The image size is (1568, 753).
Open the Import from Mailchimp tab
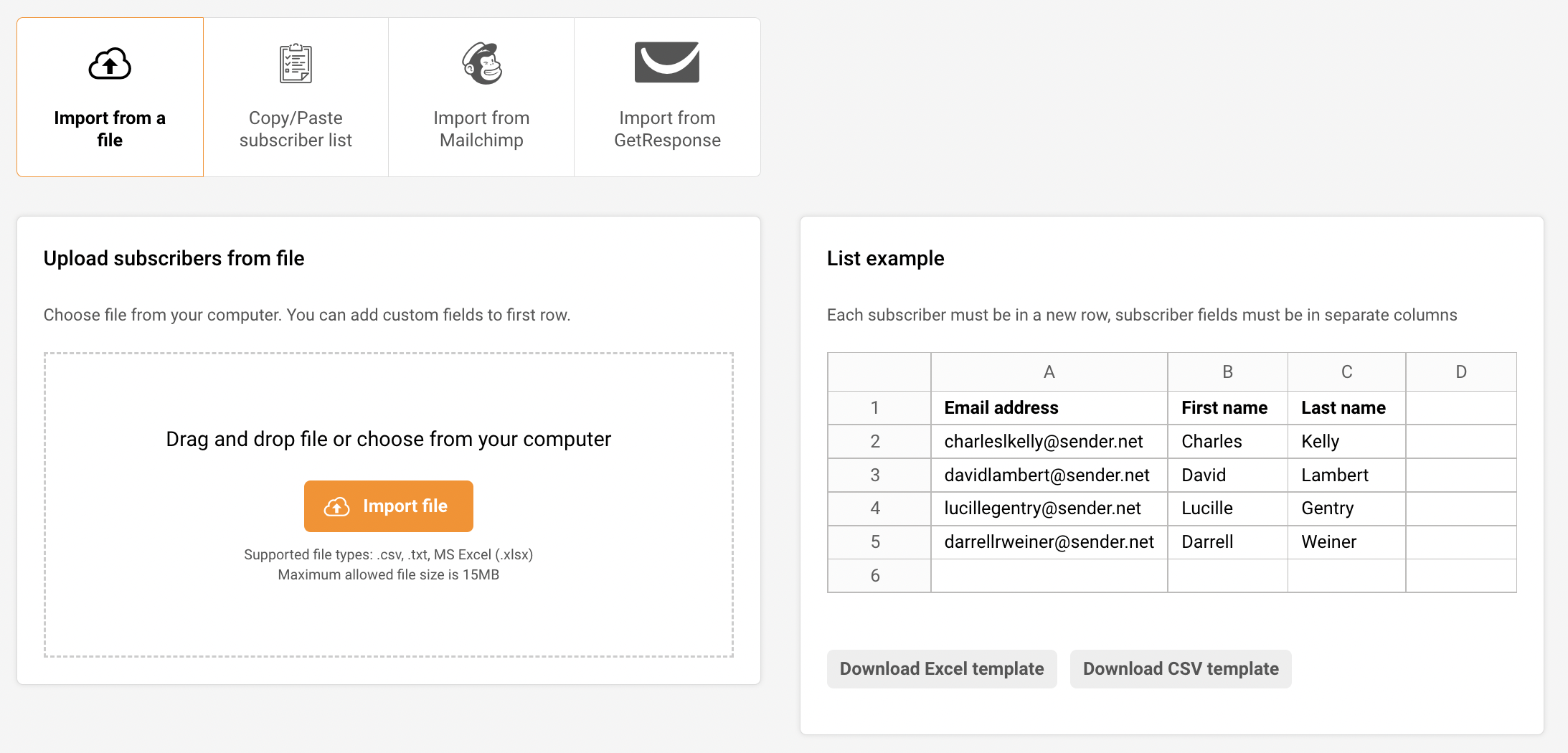tap(481, 128)
